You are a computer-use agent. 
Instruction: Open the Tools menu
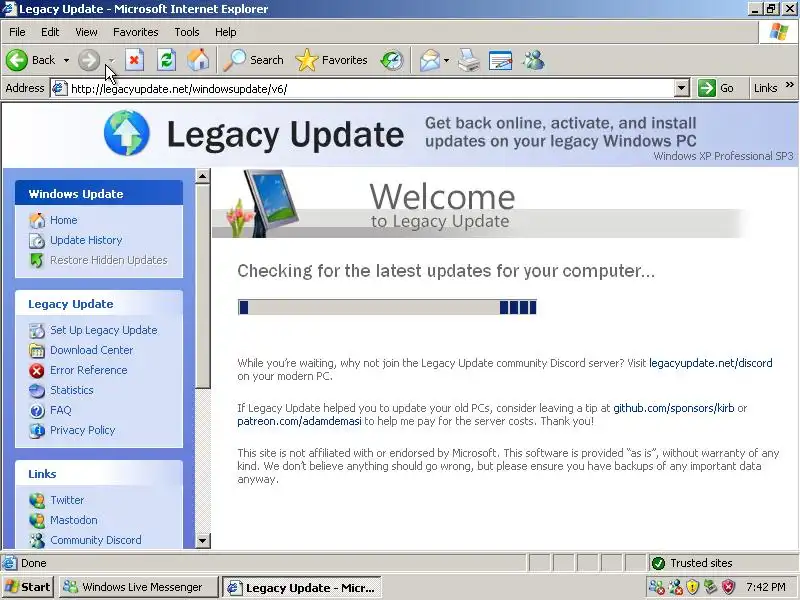pyautogui.click(x=187, y=32)
